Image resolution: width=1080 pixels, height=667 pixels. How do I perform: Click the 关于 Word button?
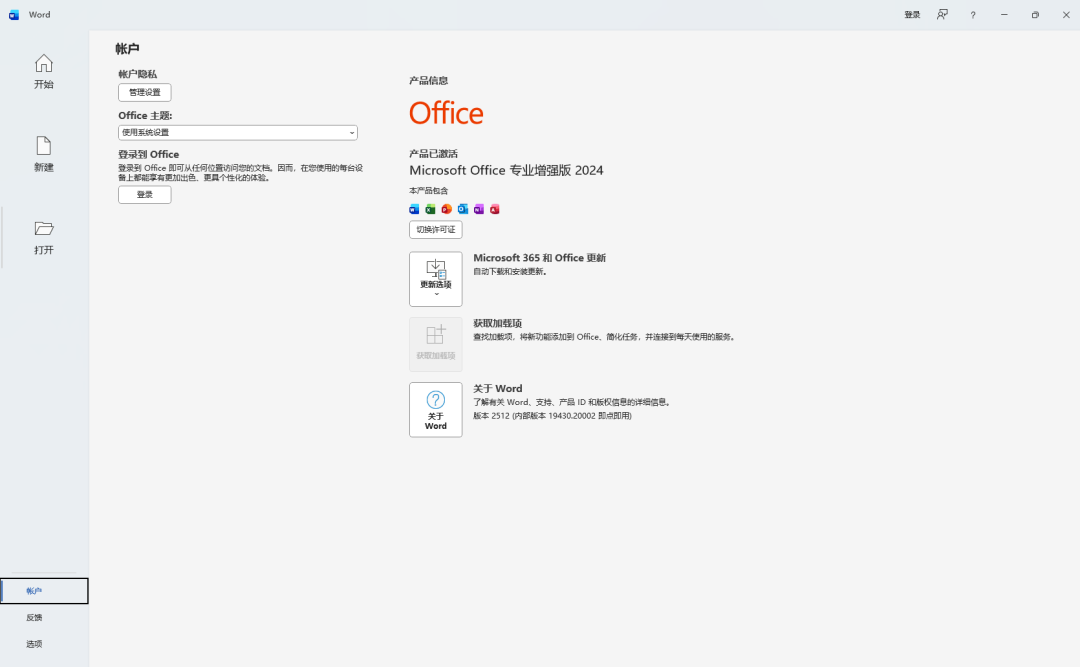tap(435, 409)
